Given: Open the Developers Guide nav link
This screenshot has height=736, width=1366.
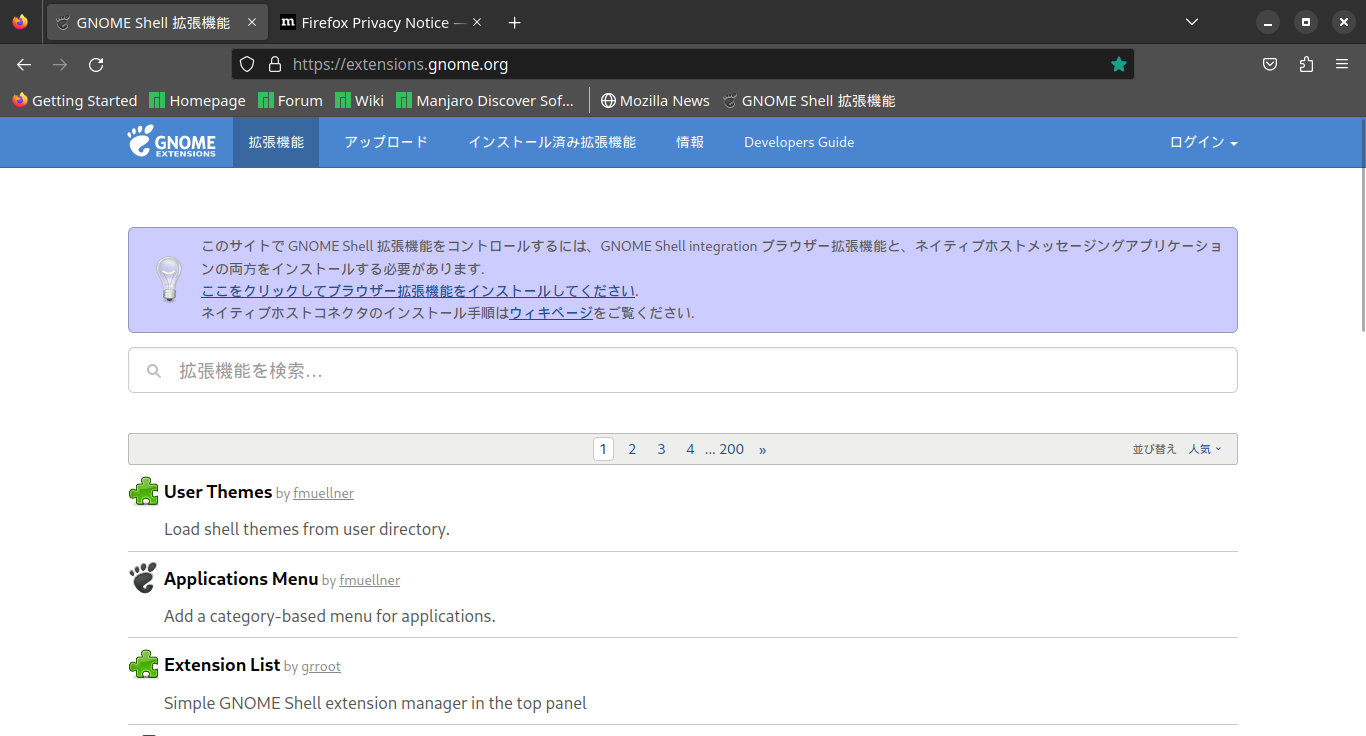Looking at the screenshot, I should coord(799,142).
